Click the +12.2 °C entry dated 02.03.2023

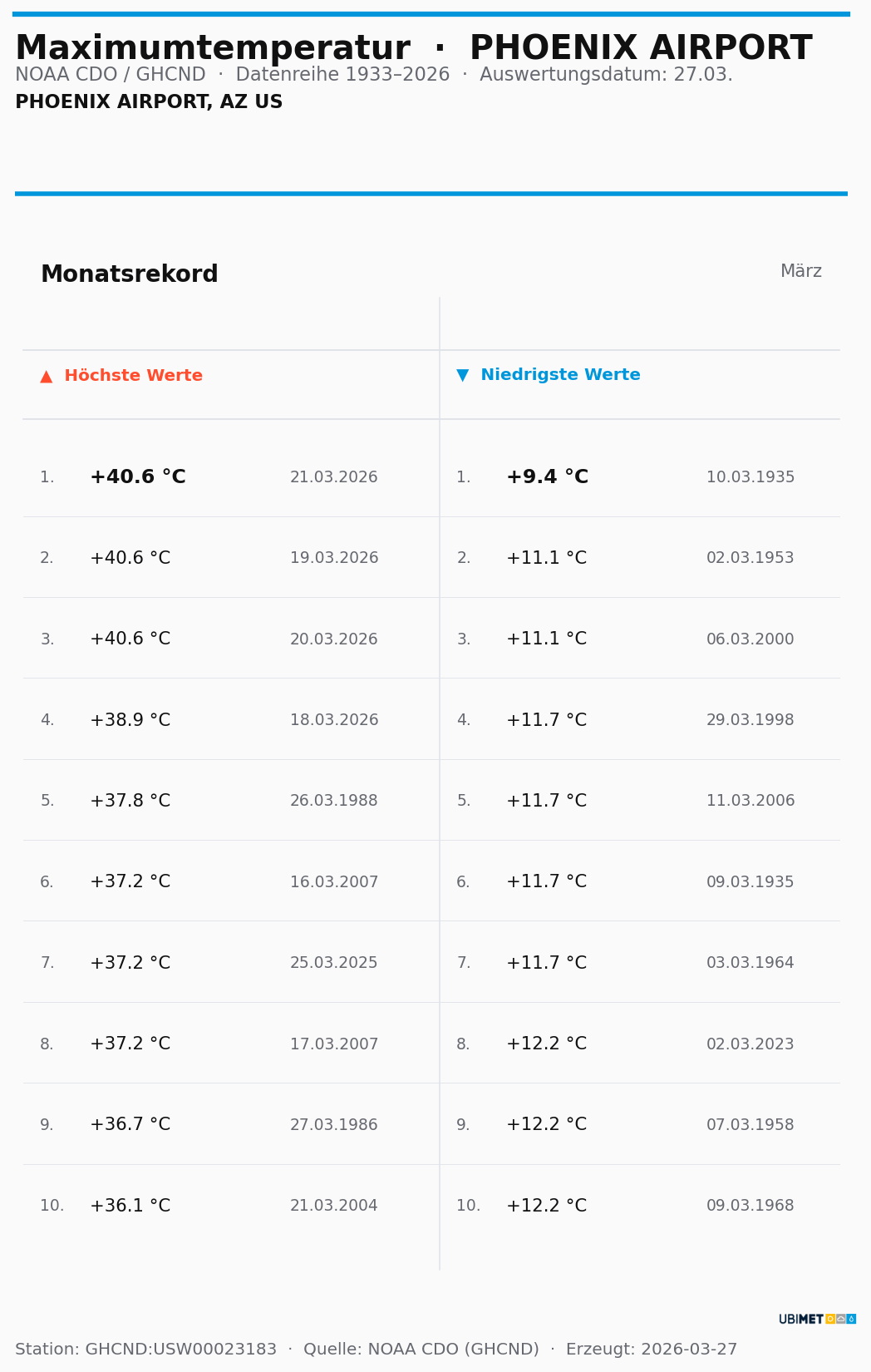546,1044
